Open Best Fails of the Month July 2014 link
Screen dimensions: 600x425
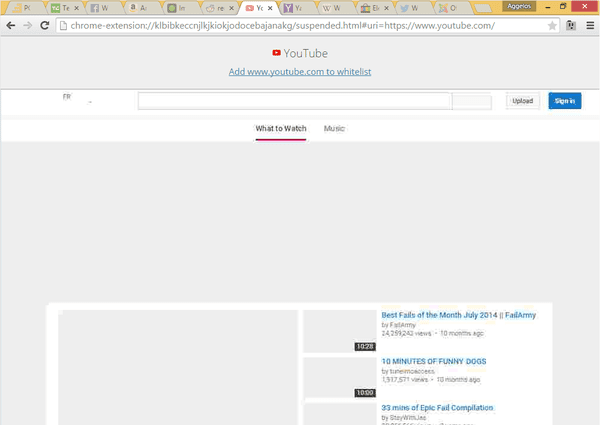tap(458, 315)
